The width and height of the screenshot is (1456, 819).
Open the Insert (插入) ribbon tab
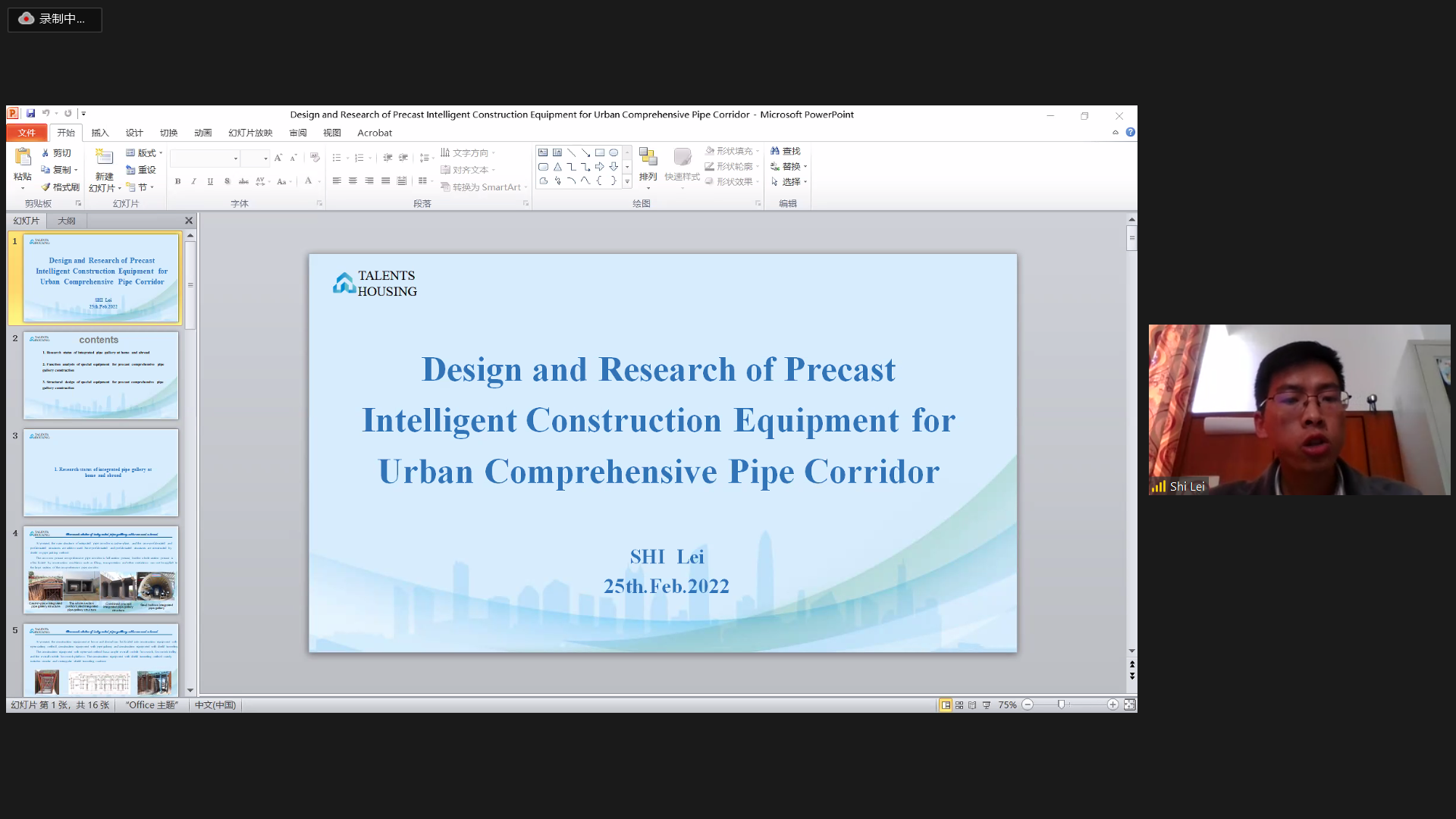100,133
